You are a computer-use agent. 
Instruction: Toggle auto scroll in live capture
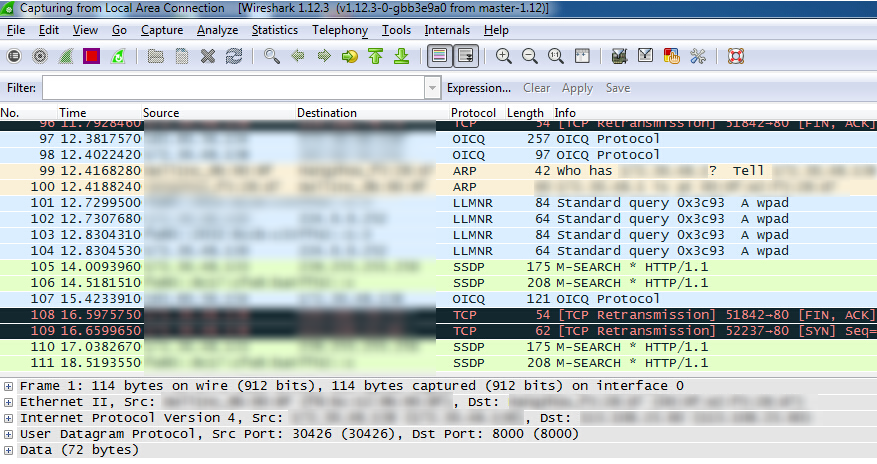tap(465, 56)
